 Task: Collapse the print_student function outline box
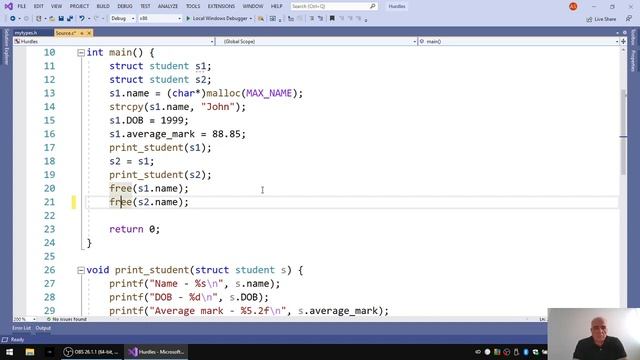[81, 270]
